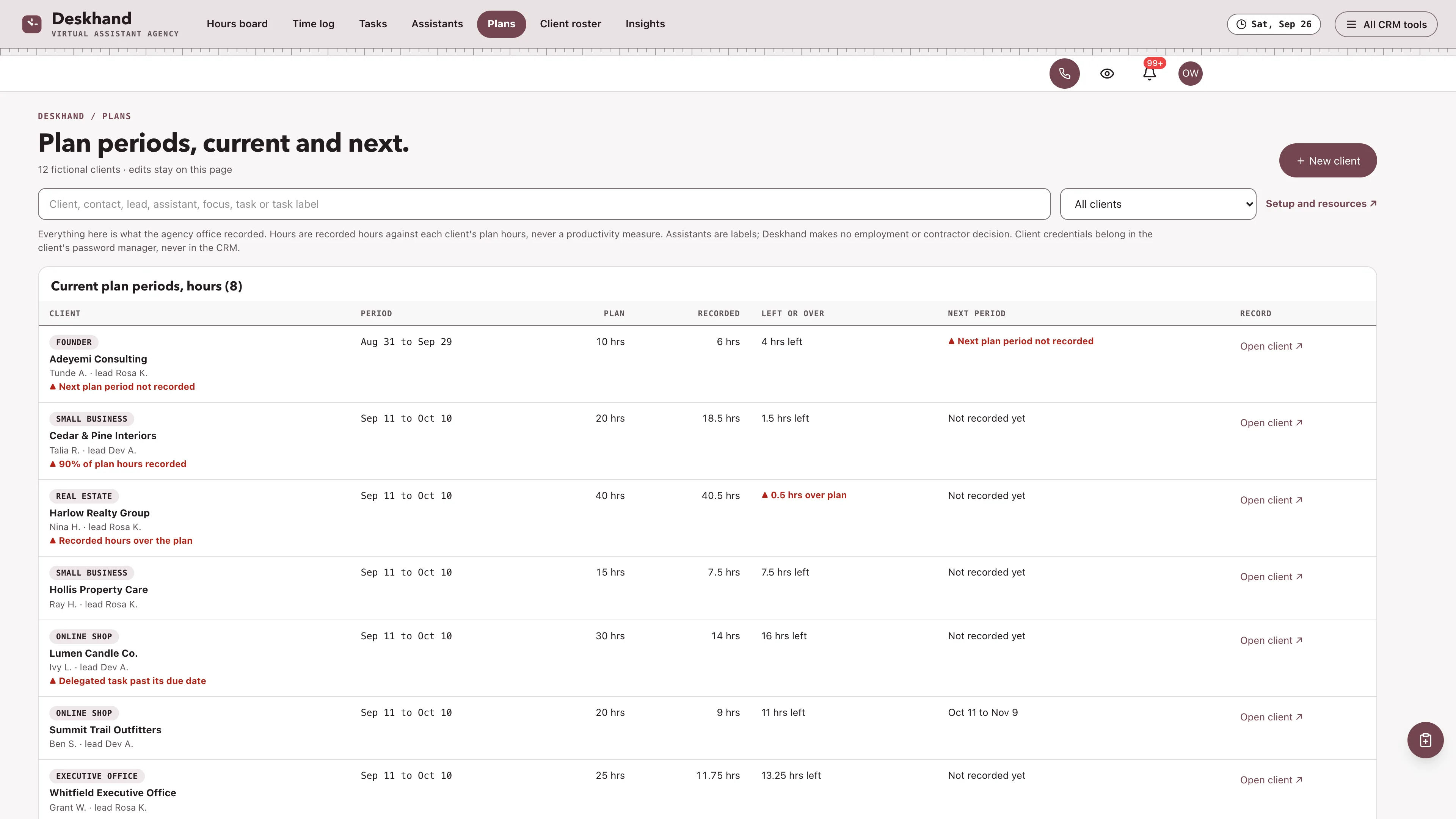Image resolution: width=1456 pixels, height=819 pixels.
Task: Click the EXECUTIVE OFFICE tag
Action: [97, 776]
